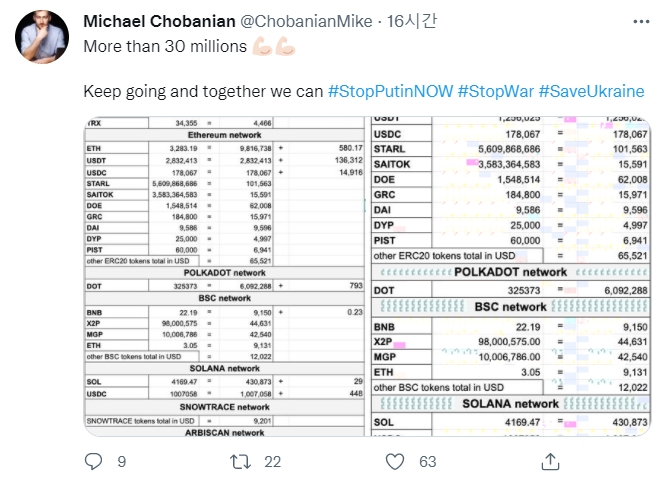Like the tweet with the heart icon
660x486 pixels.
[x=397, y=461]
